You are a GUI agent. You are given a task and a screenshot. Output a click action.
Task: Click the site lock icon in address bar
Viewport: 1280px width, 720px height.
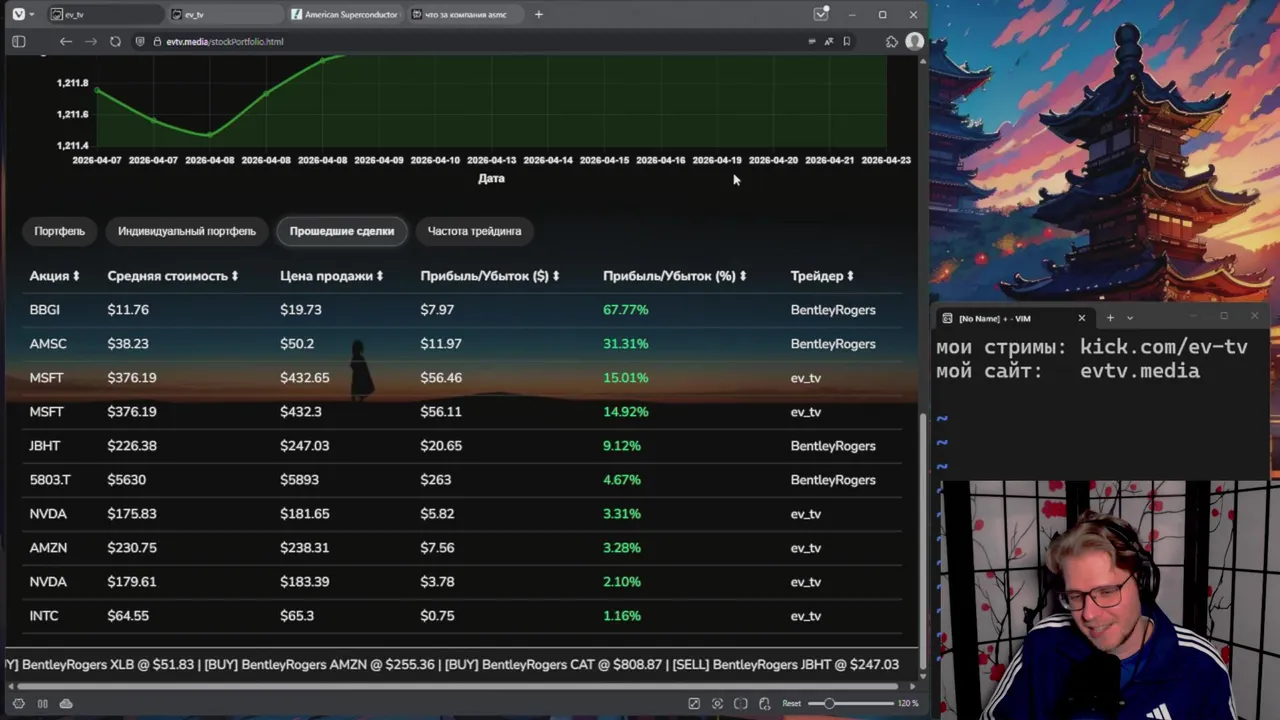pyautogui.click(x=157, y=41)
